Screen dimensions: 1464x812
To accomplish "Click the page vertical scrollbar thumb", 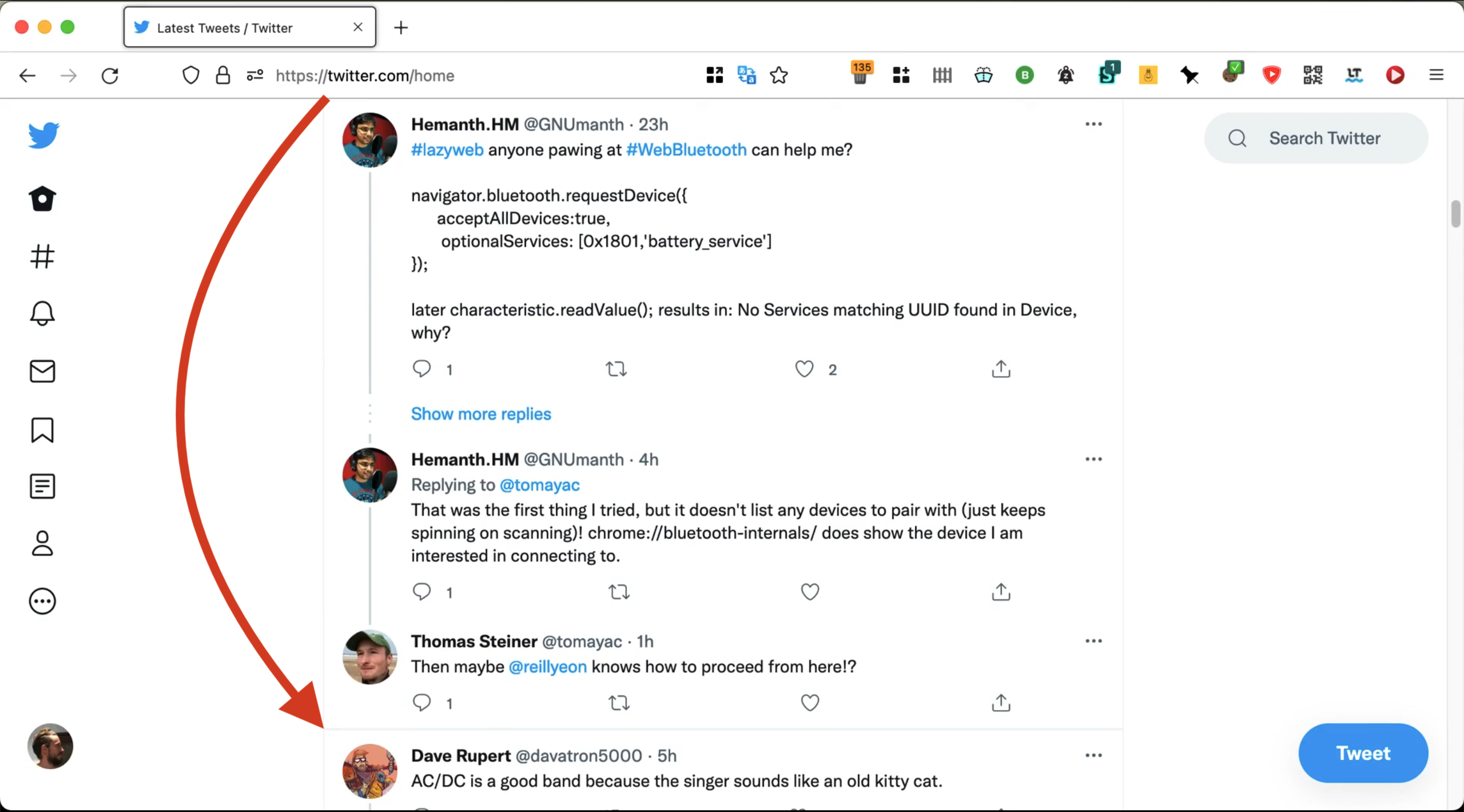I will point(1455,214).
